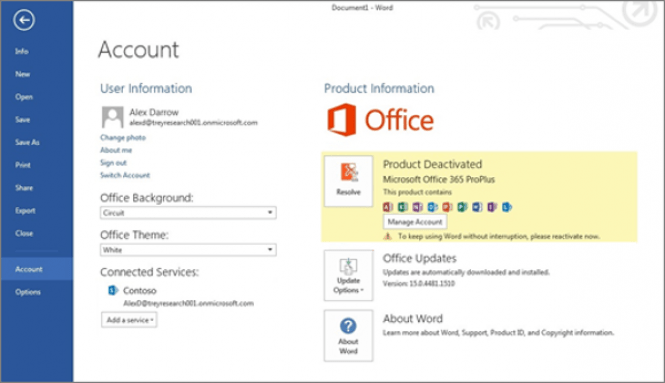
Task: Choose Save As in the sidebar
Action: coord(27,143)
